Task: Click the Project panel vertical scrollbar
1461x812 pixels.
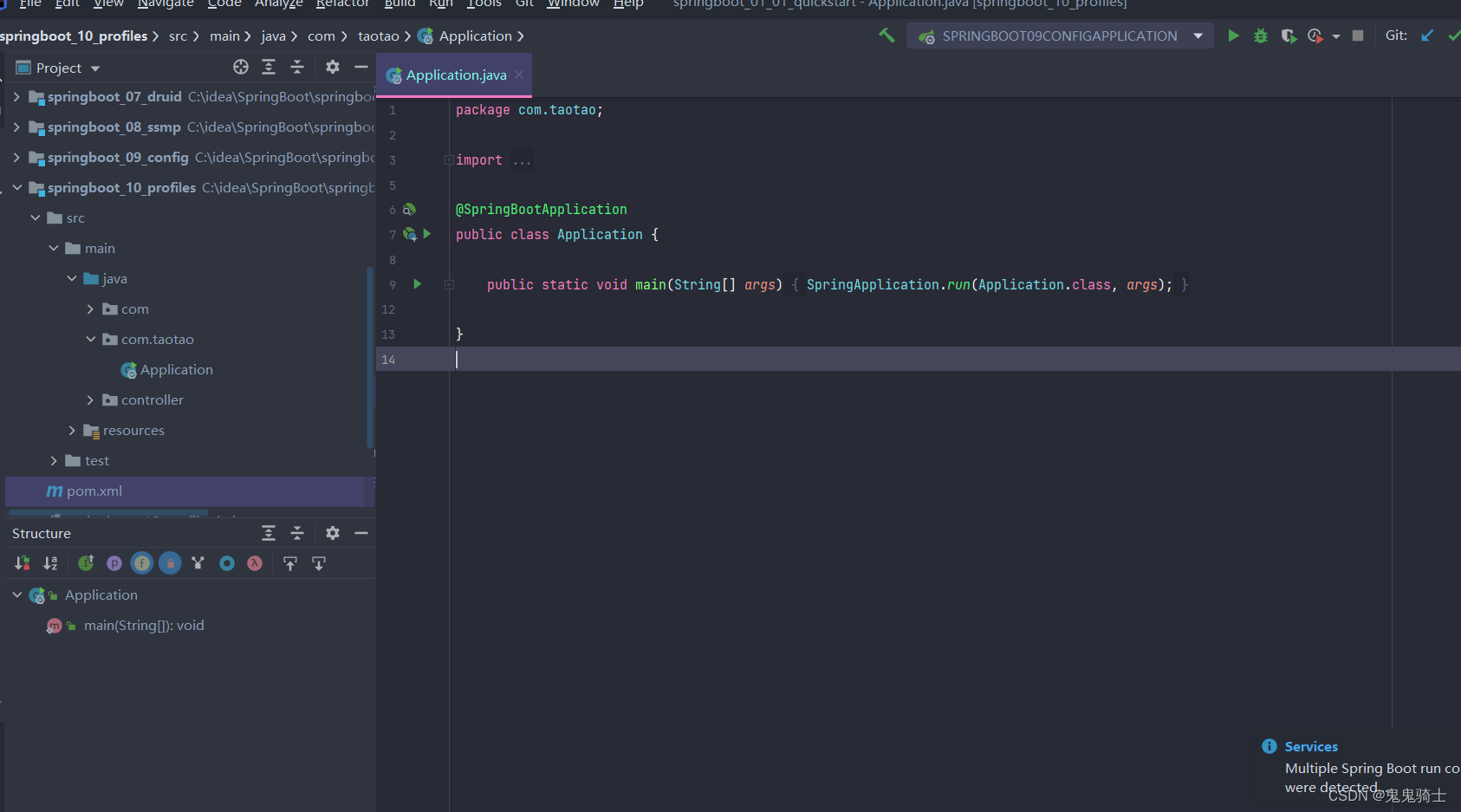Action: point(371,357)
